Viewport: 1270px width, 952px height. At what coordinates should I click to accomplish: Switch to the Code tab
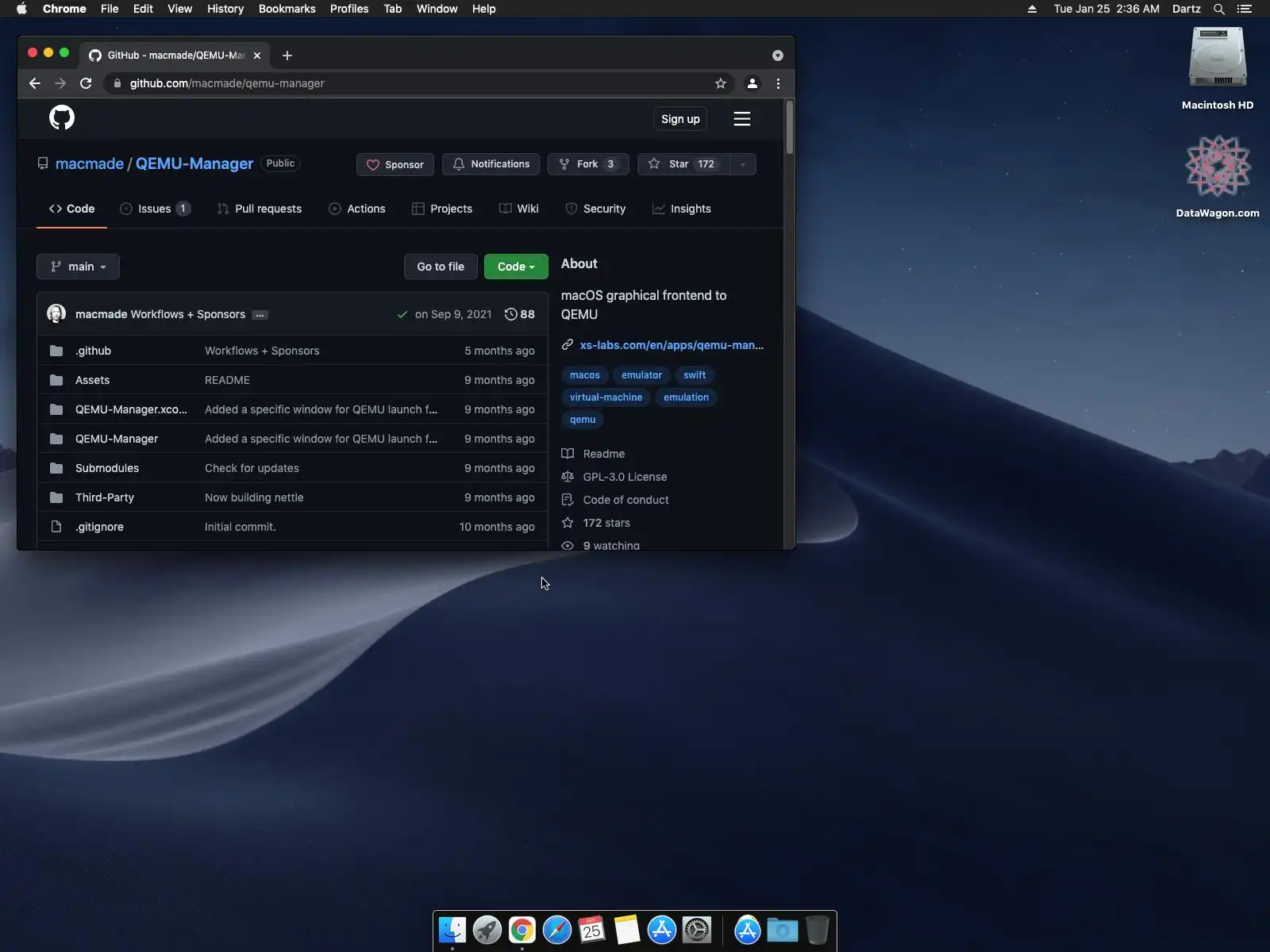pyautogui.click(x=71, y=209)
